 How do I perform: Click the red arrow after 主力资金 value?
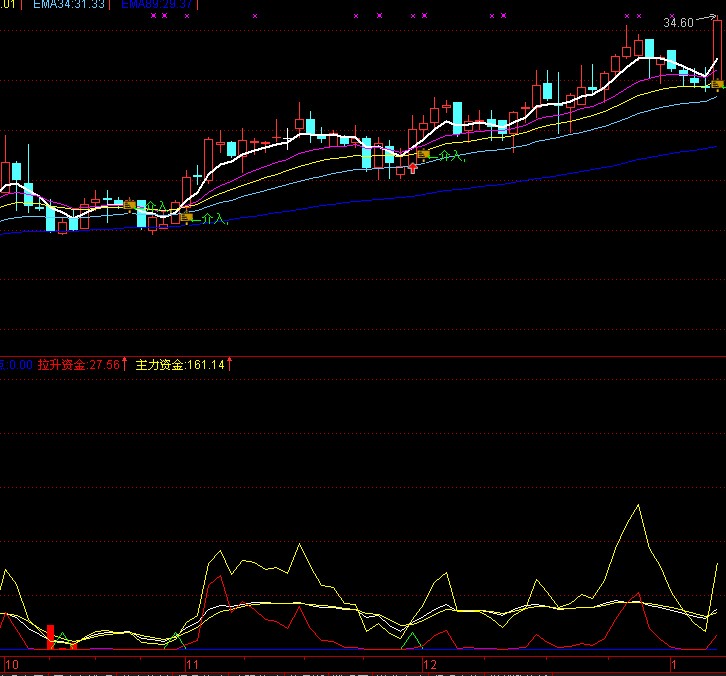229,366
